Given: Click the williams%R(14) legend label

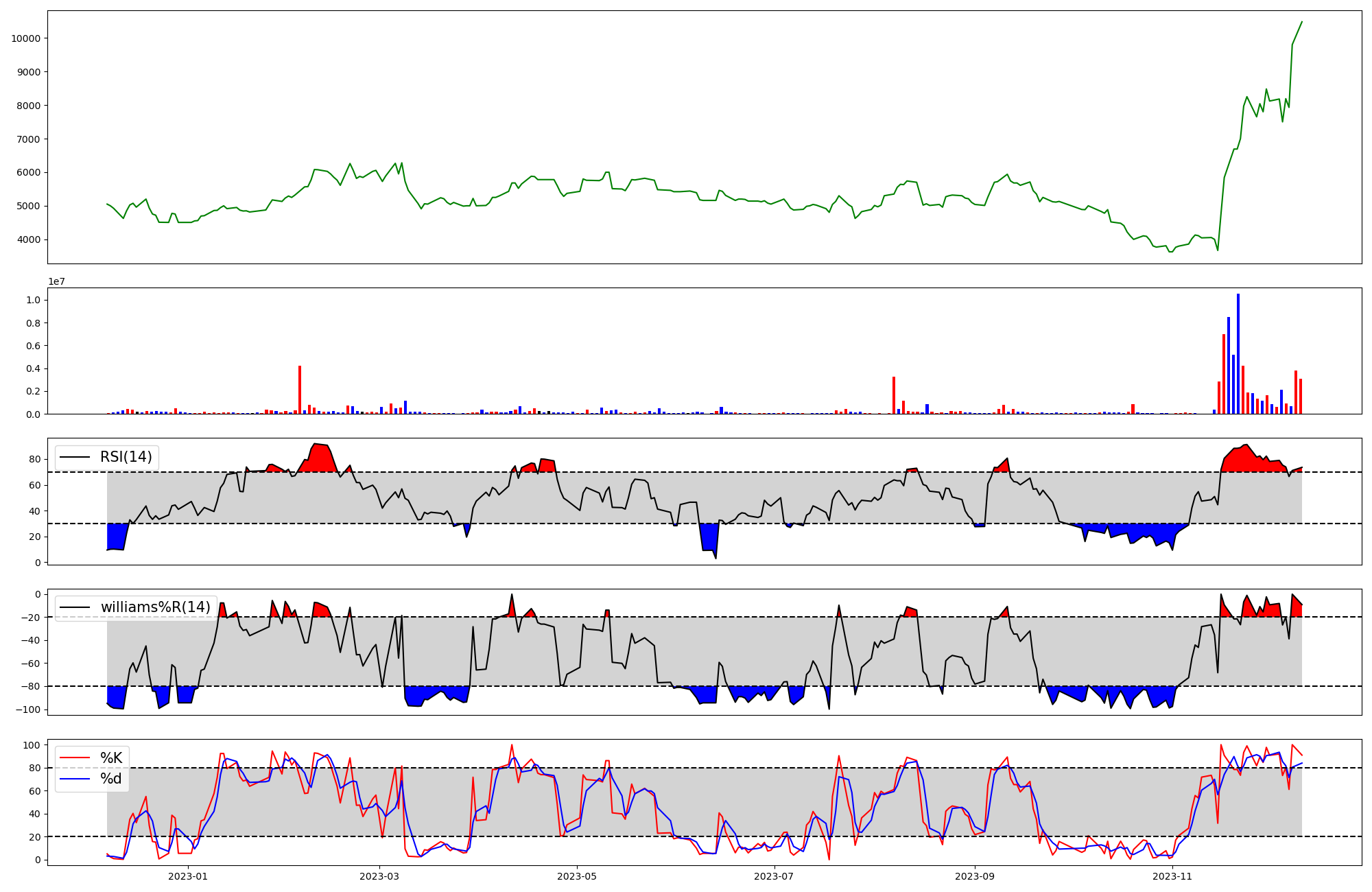Looking at the screenshot, I should pos(155,607).
